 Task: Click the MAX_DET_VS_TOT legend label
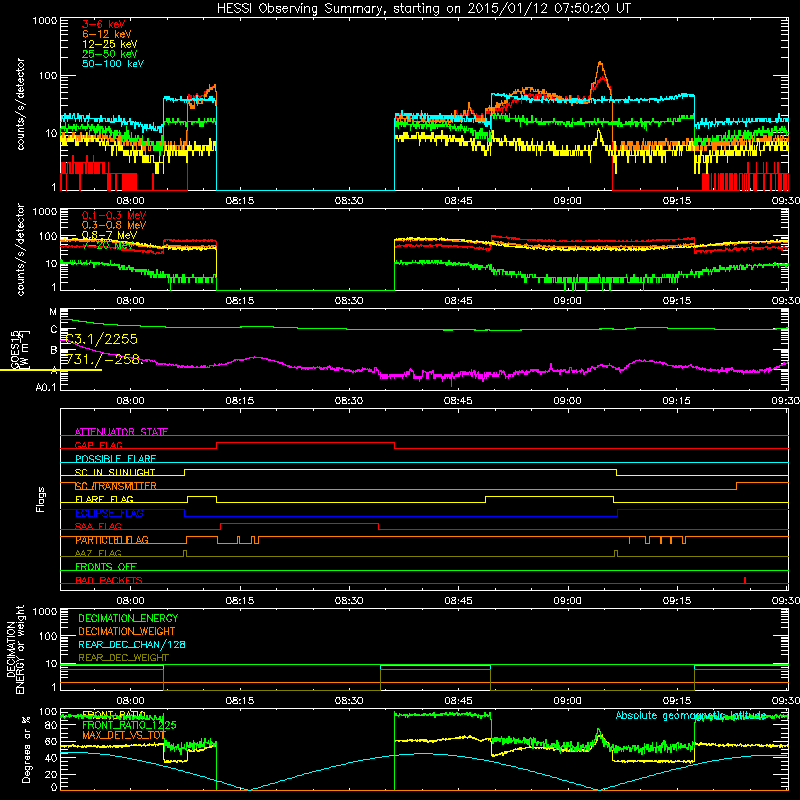click(123, 735)
